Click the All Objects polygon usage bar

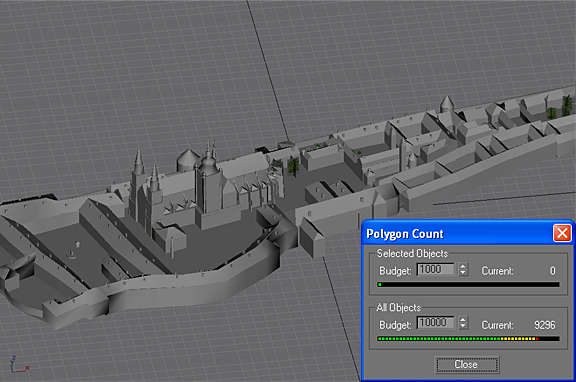(468, 338)
